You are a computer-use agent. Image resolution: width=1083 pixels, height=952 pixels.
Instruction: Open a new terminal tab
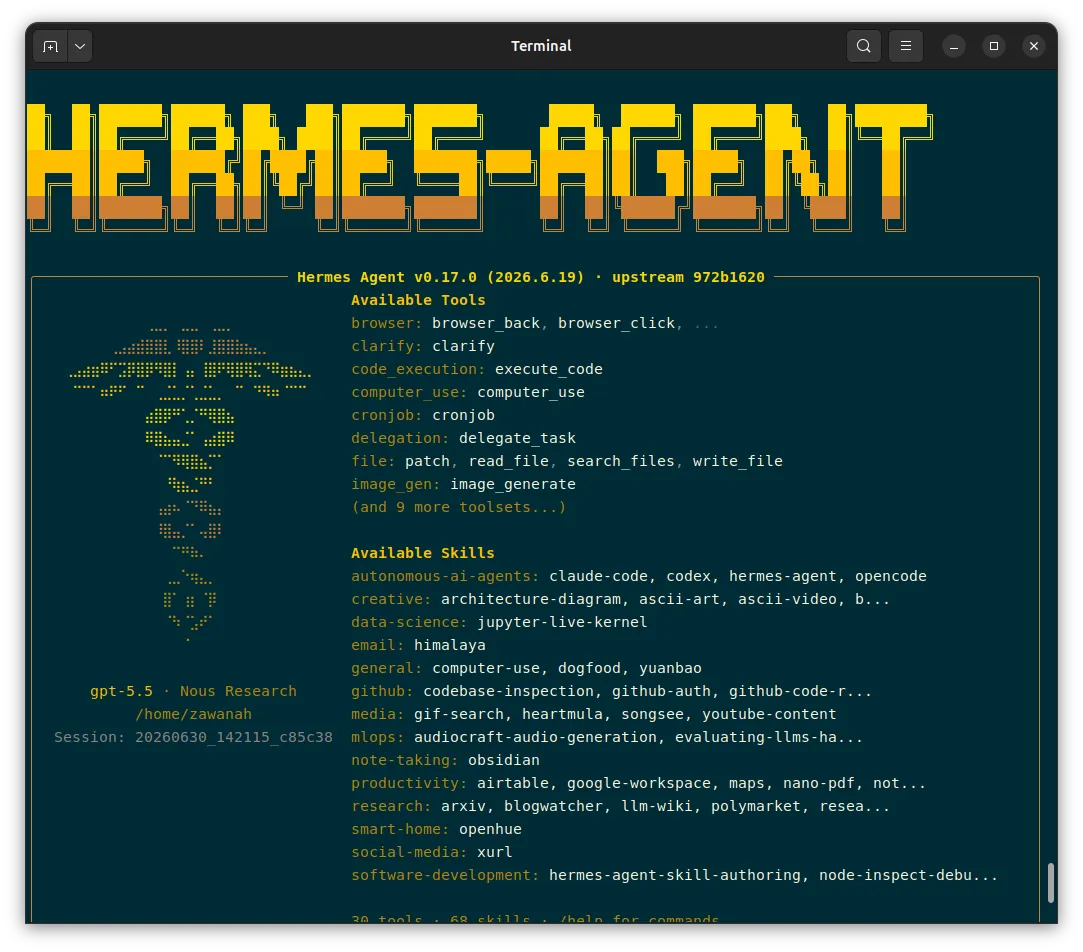pyautogui.click(x=50, y=46)
